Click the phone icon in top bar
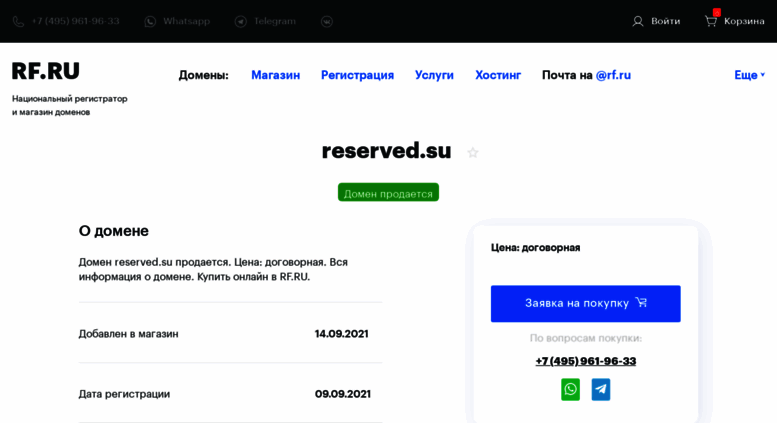The width and height of the screenshot is (777, 423). point(18,22)
